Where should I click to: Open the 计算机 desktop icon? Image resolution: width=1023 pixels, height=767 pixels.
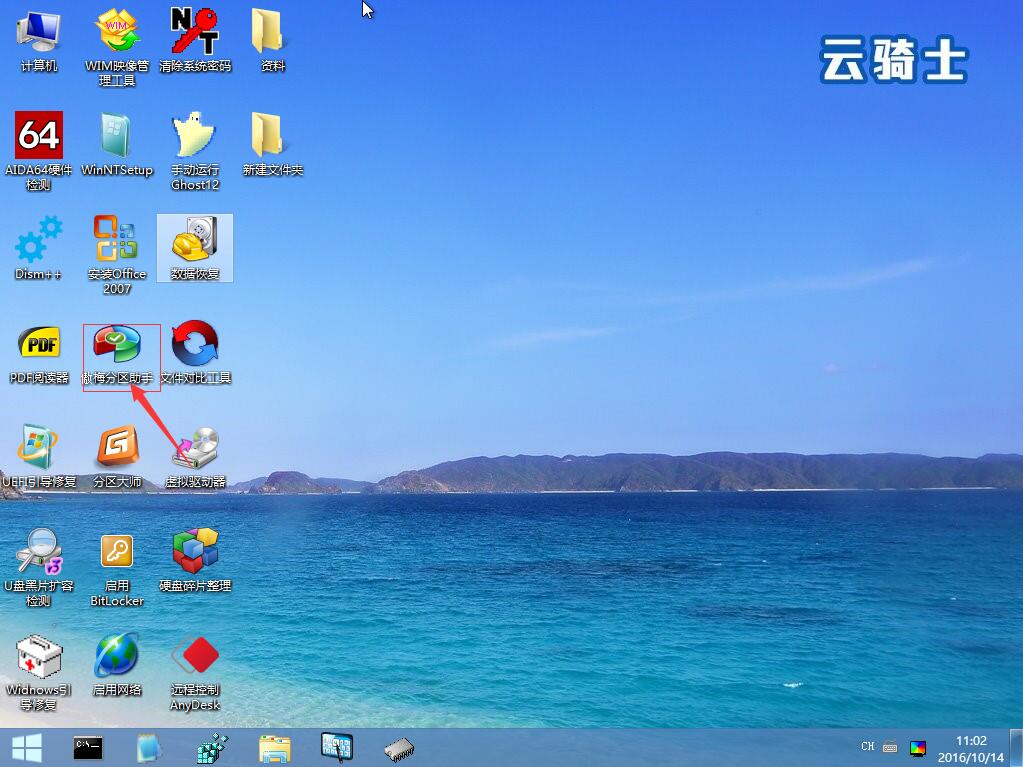pos(38,40)
